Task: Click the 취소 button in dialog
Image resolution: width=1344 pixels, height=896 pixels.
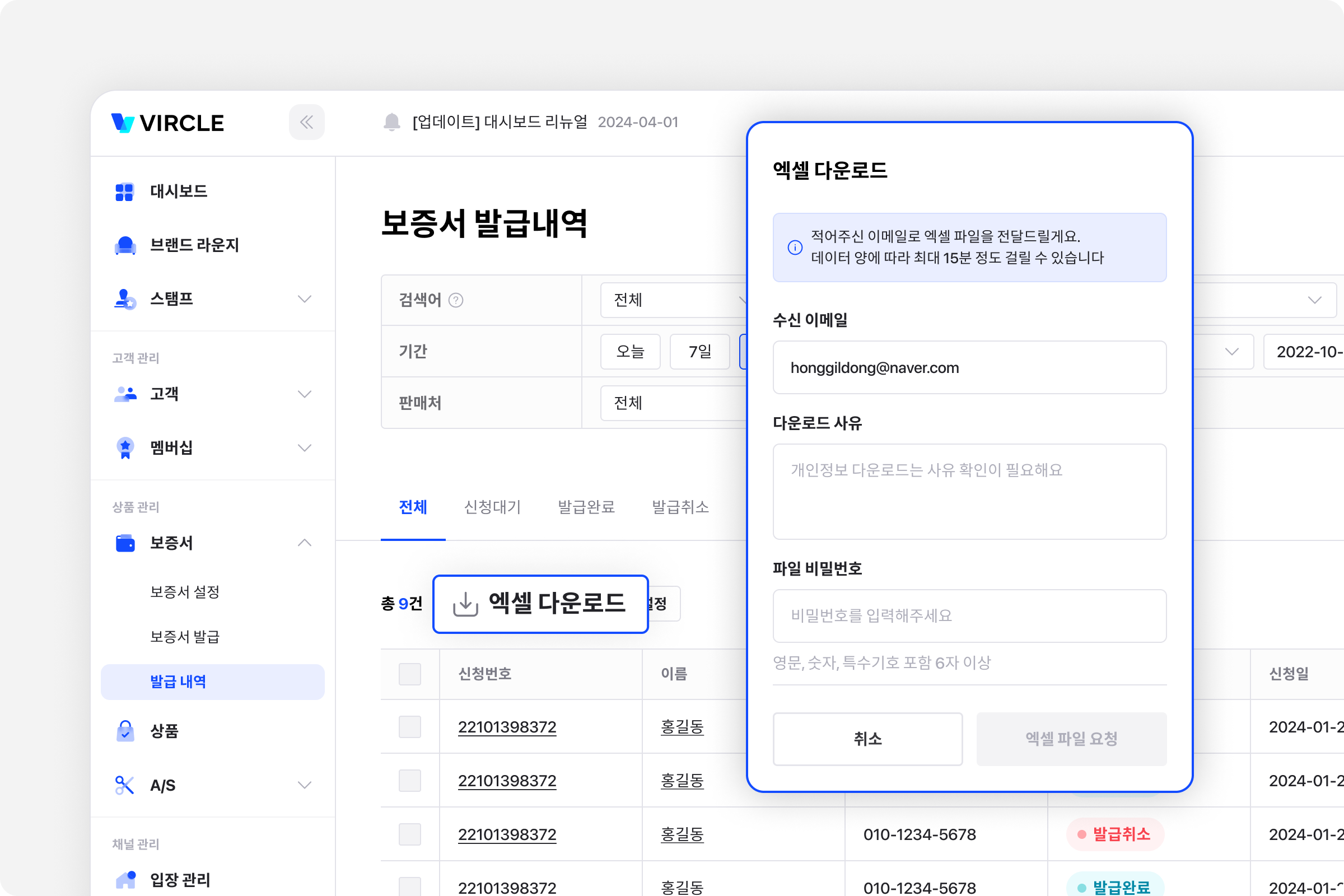Action: click(x=867, y=739)
